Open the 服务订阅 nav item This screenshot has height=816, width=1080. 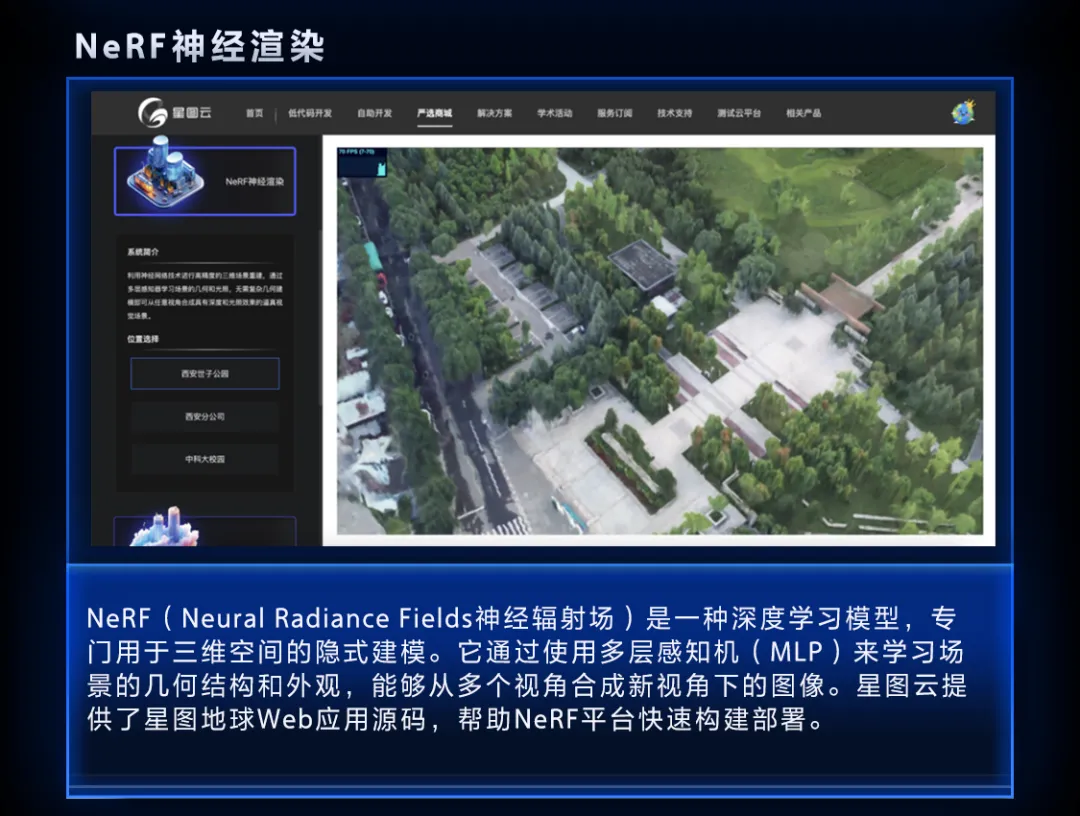coord(614,114)
